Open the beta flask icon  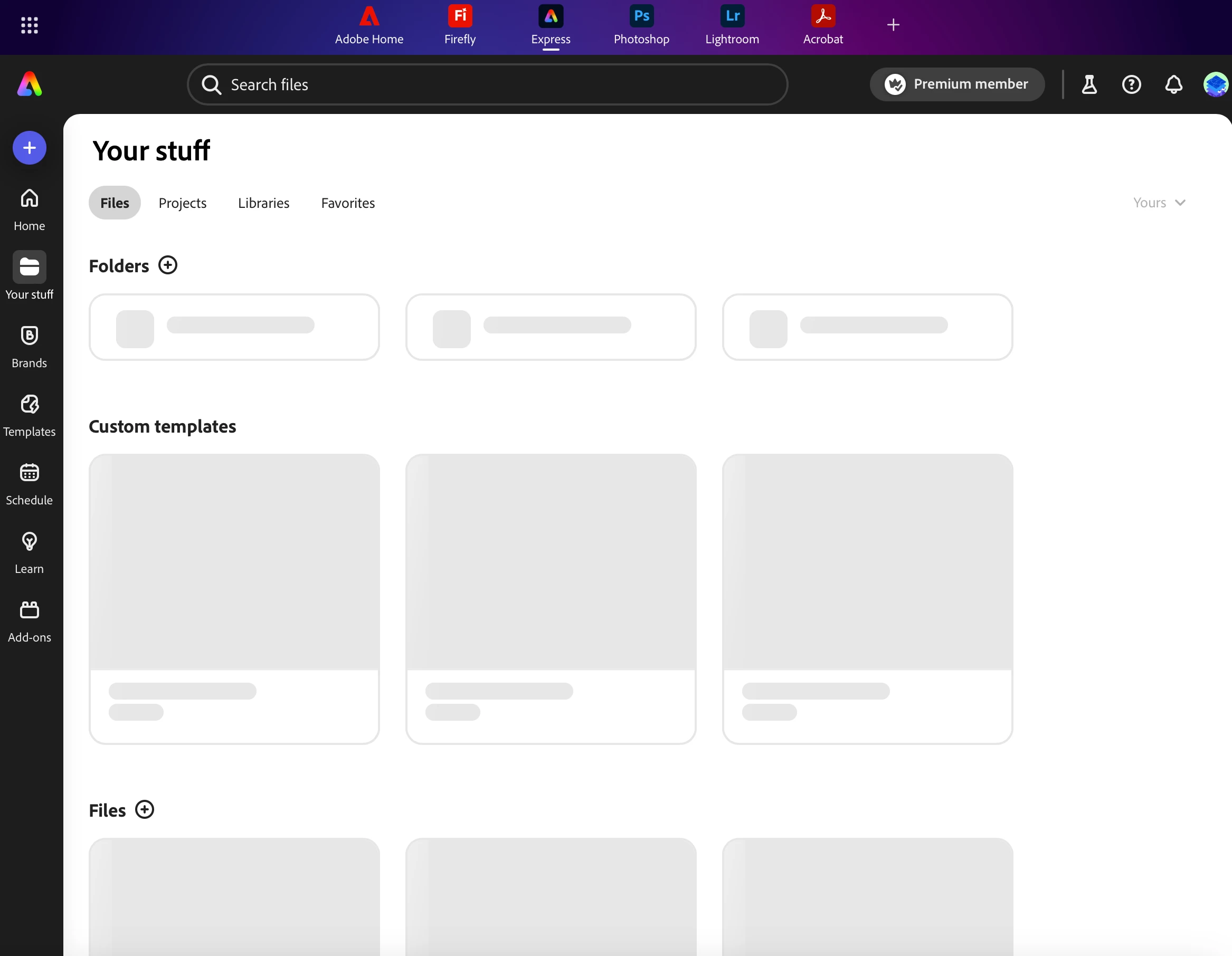coord(1089,84)
